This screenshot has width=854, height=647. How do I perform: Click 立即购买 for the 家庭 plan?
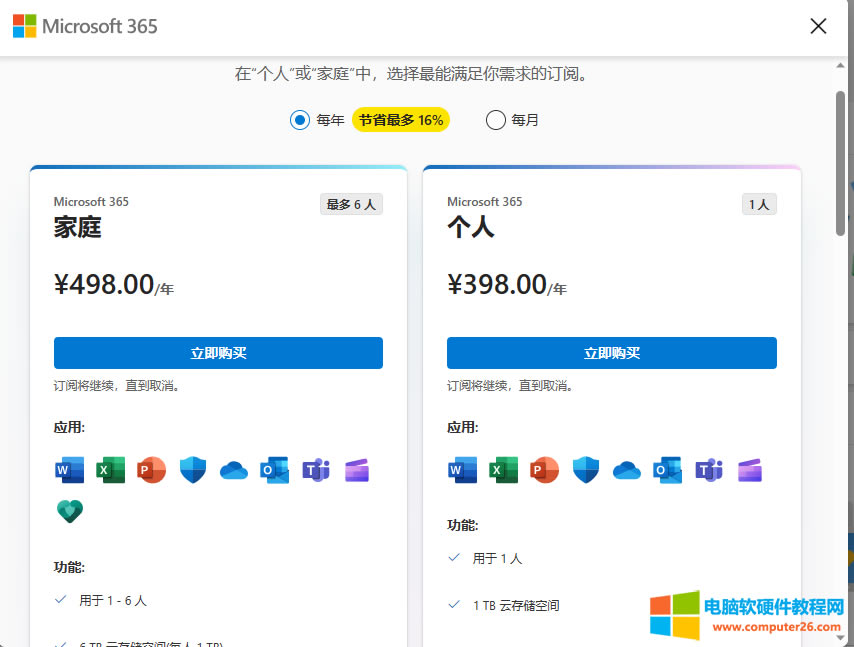pos(218,353)
